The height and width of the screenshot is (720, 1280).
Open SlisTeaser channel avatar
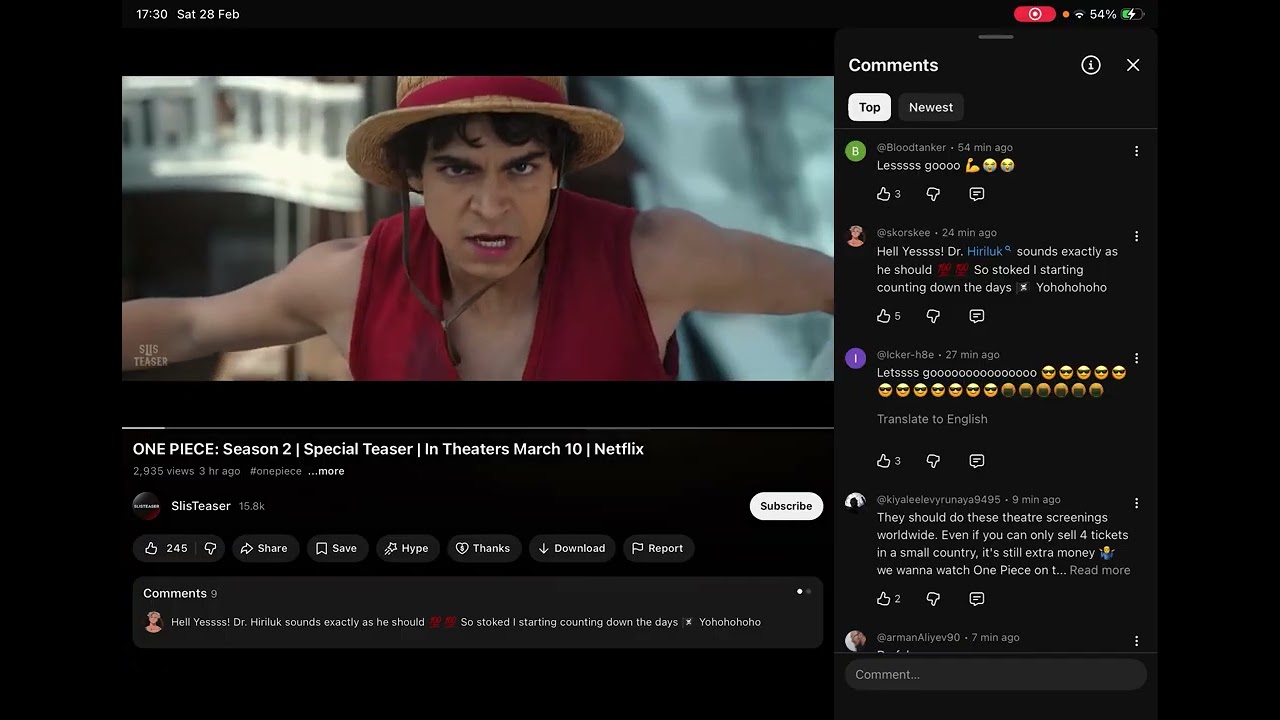(x=147, y=506)
